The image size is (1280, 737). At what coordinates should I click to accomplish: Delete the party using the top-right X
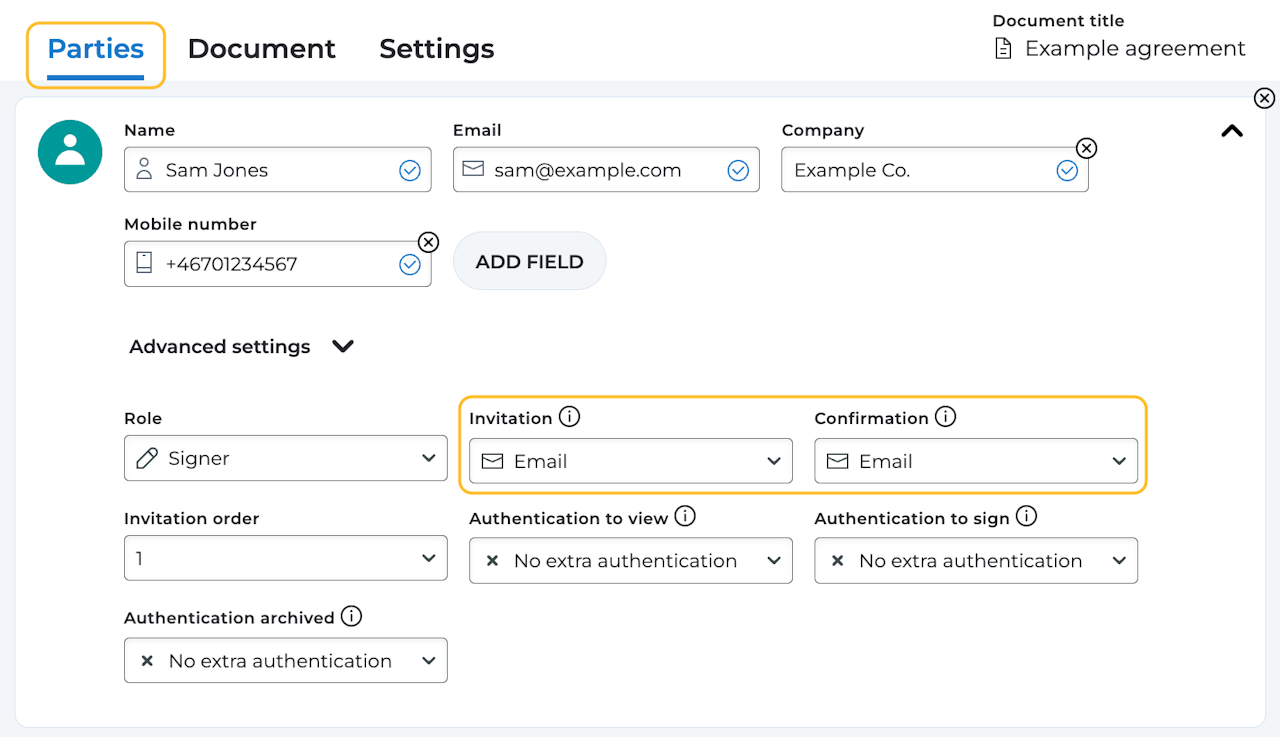point(1264,98)
